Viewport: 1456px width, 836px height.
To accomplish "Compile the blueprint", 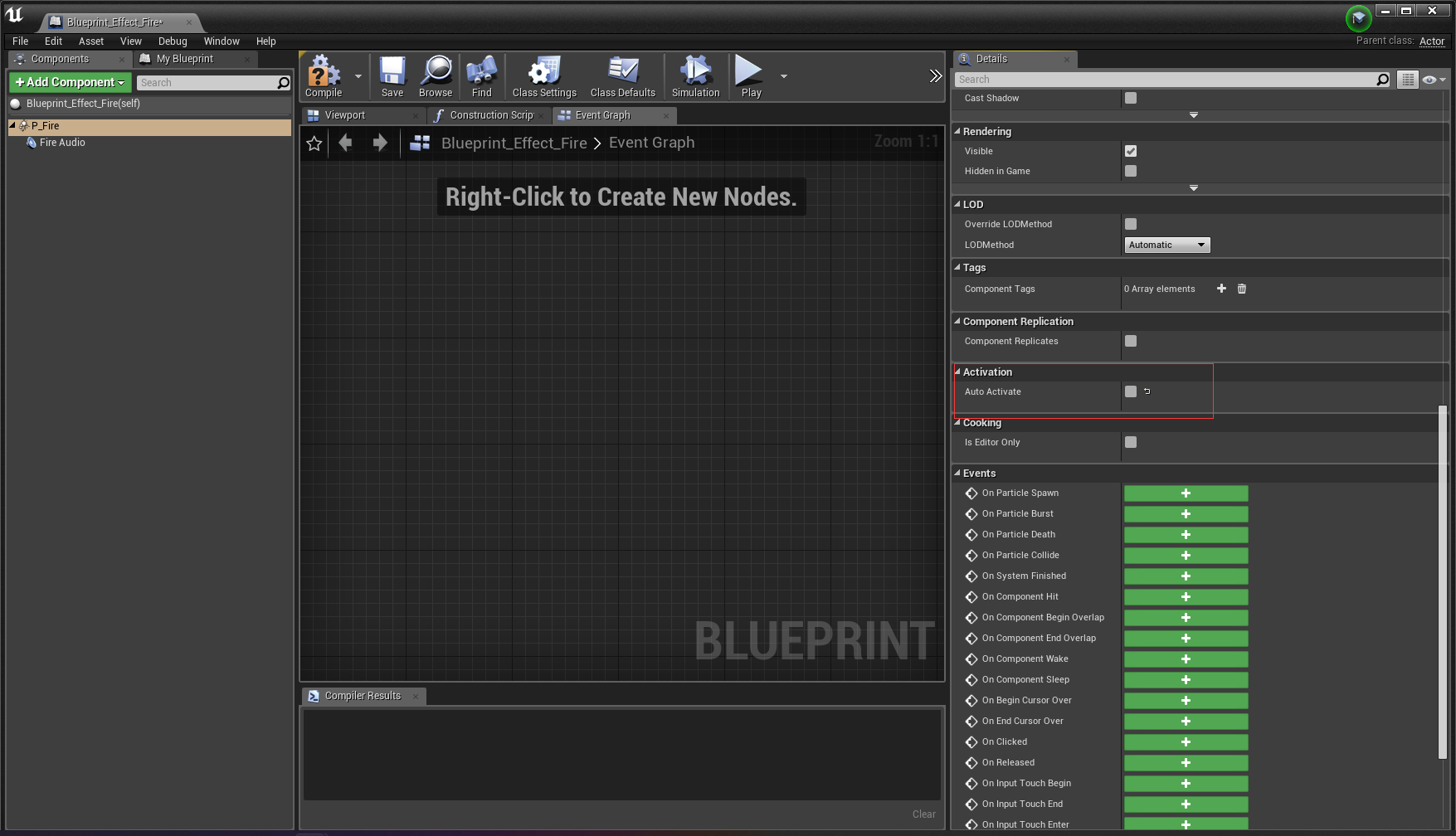I will pyautogui.click(x=324, y=77).
